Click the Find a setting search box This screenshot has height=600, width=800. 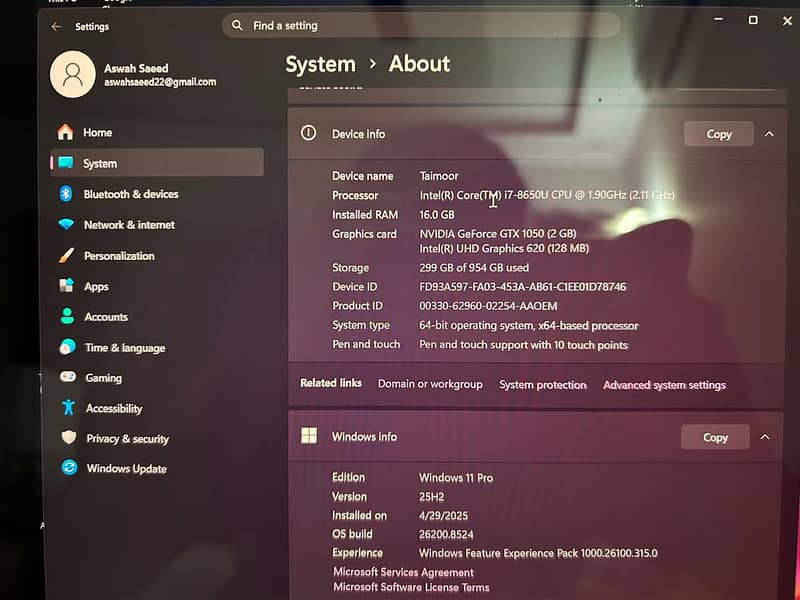click(421, 25)
